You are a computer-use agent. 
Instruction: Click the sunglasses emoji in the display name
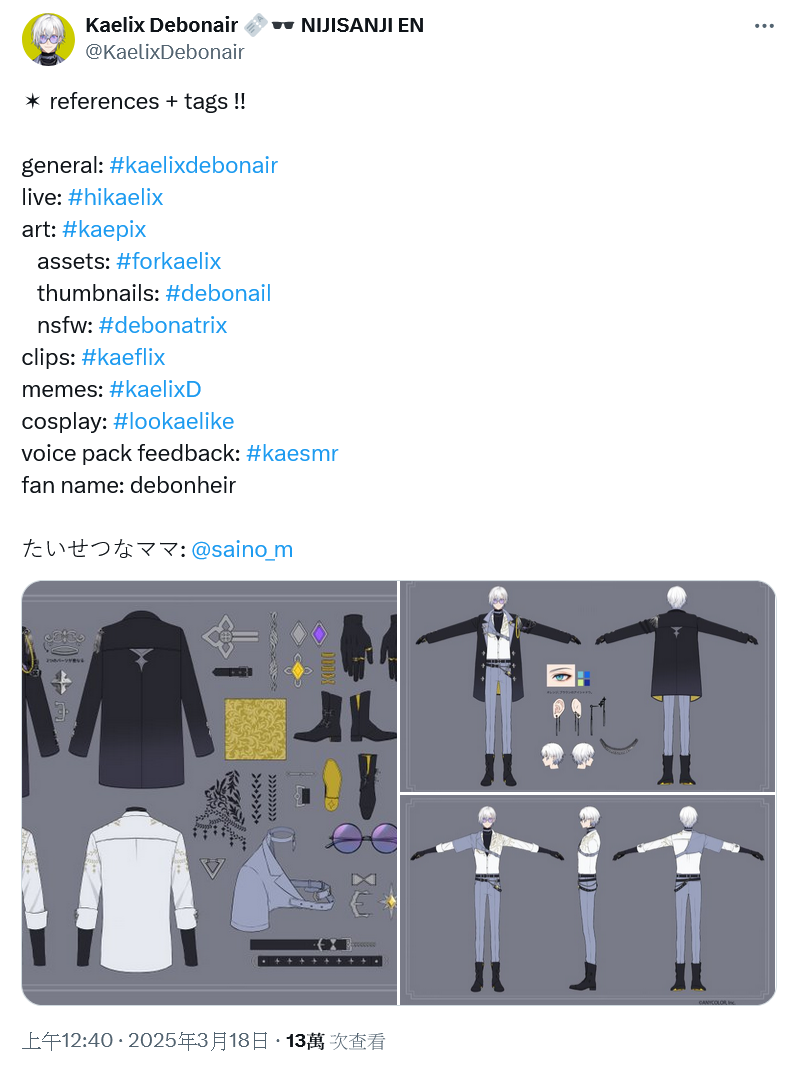pos(283,26)
